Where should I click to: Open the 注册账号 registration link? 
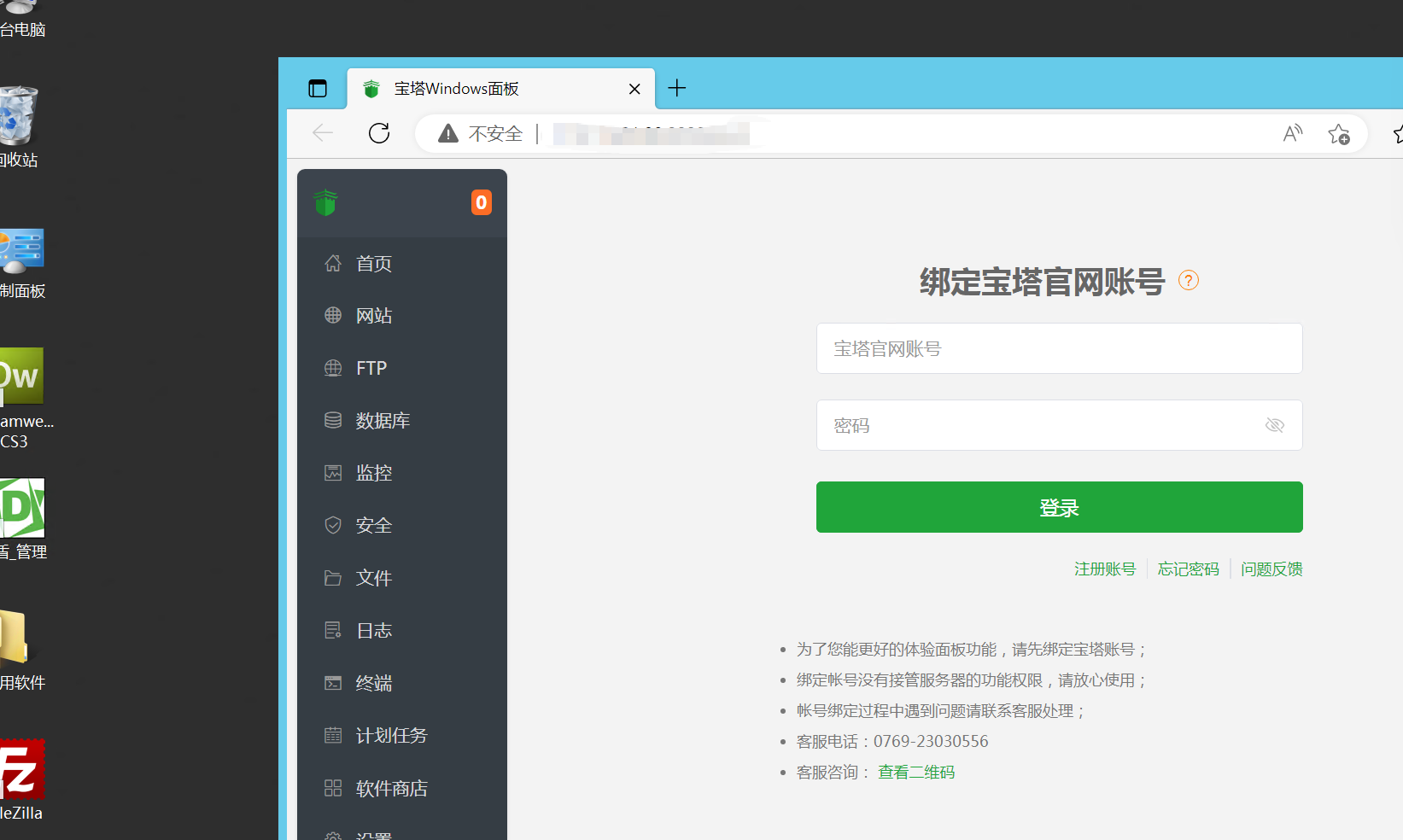(x=1105, y=569)
